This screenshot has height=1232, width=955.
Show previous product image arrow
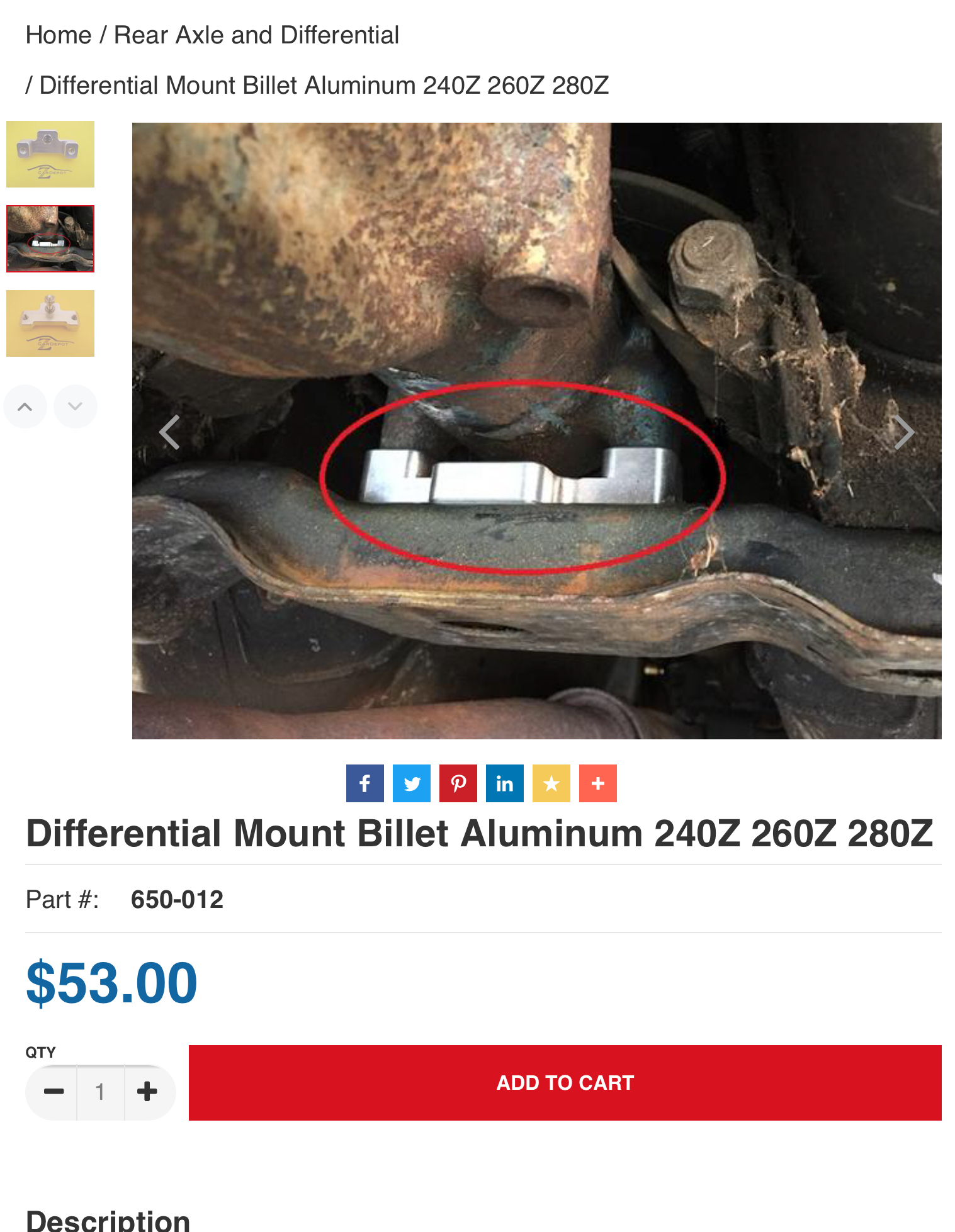169,432
